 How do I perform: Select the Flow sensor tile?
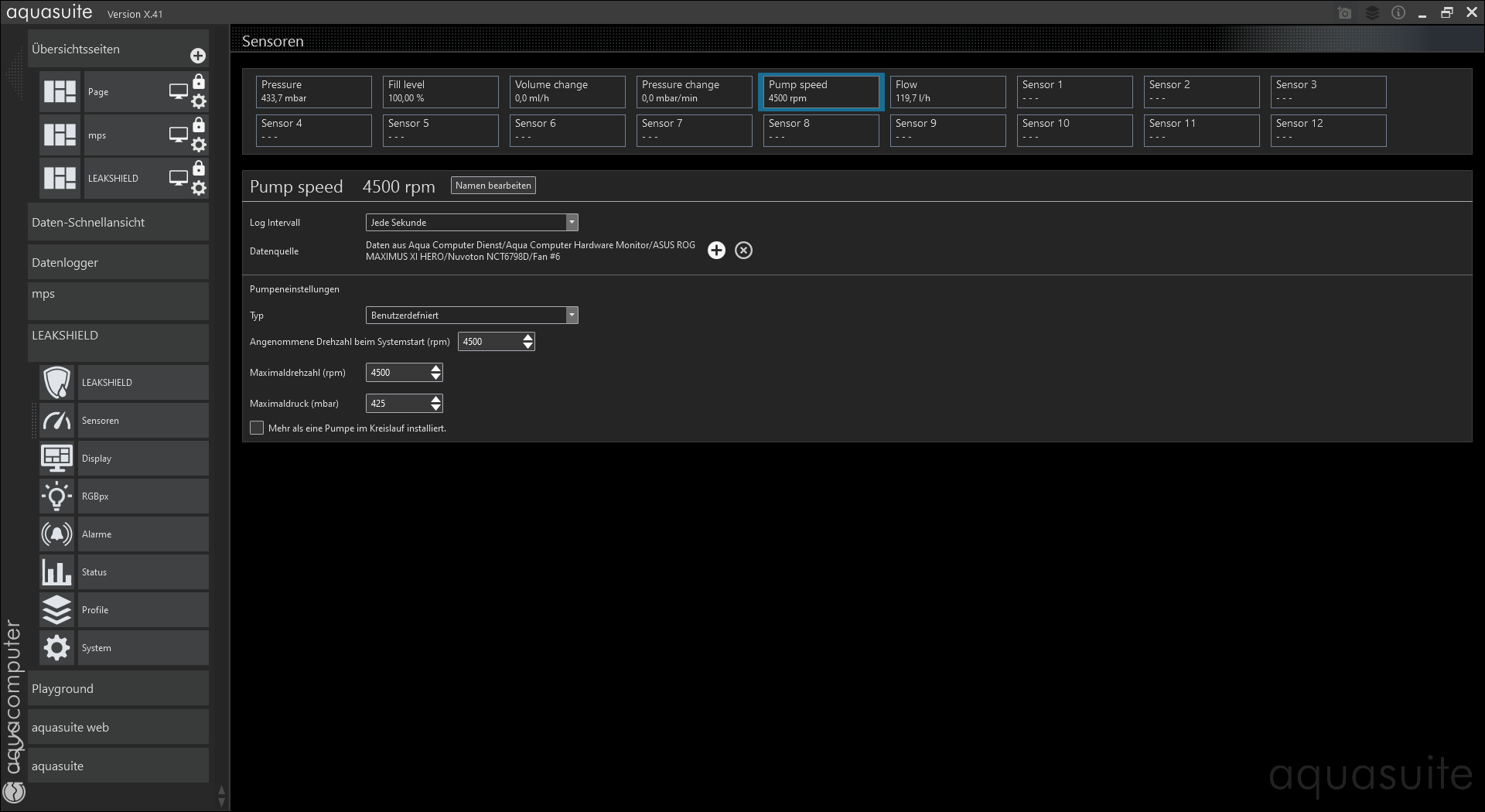pyautogui.click(x=947, y=91)
